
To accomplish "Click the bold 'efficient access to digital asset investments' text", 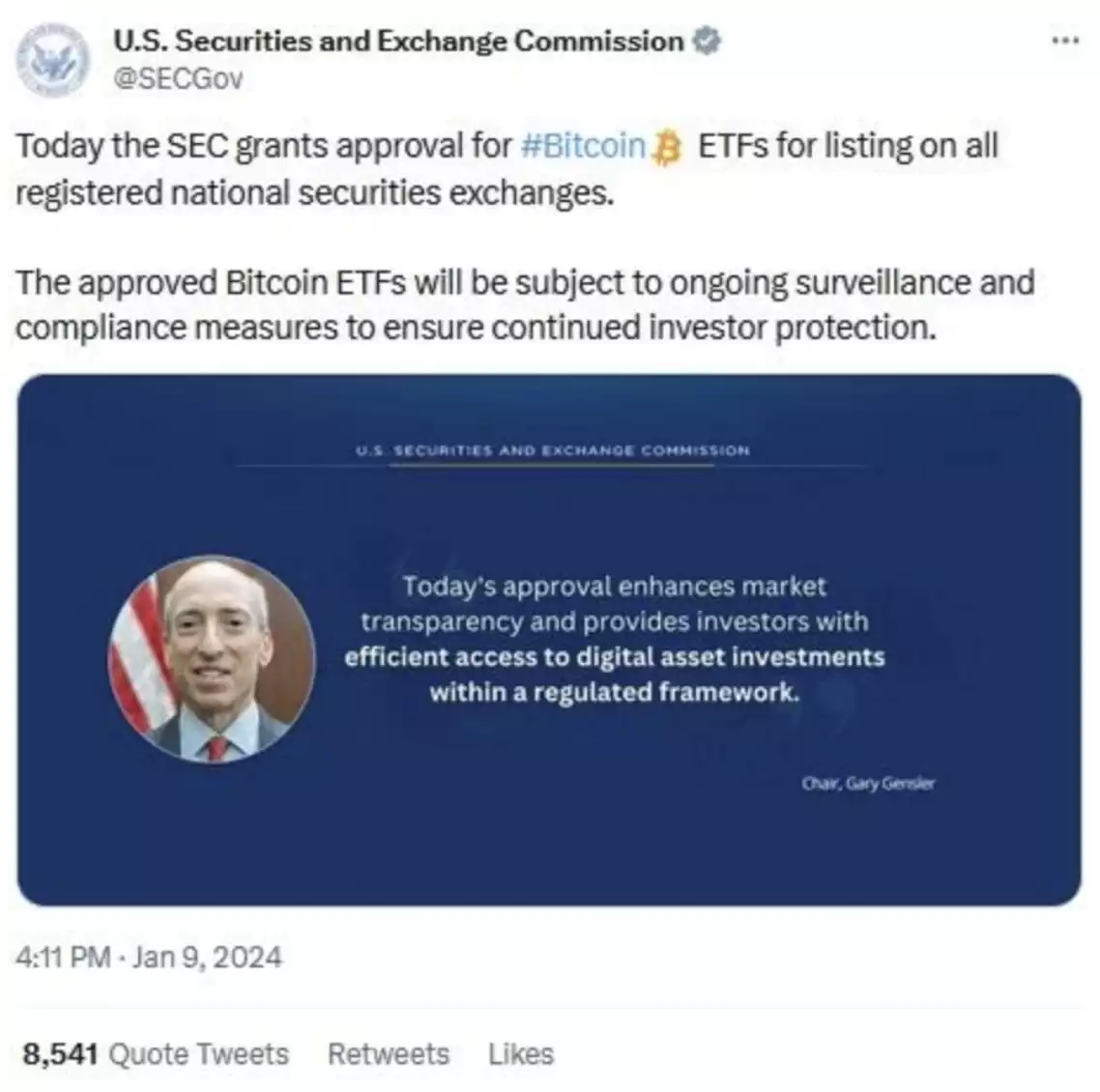I will click(x=614, y=657).
